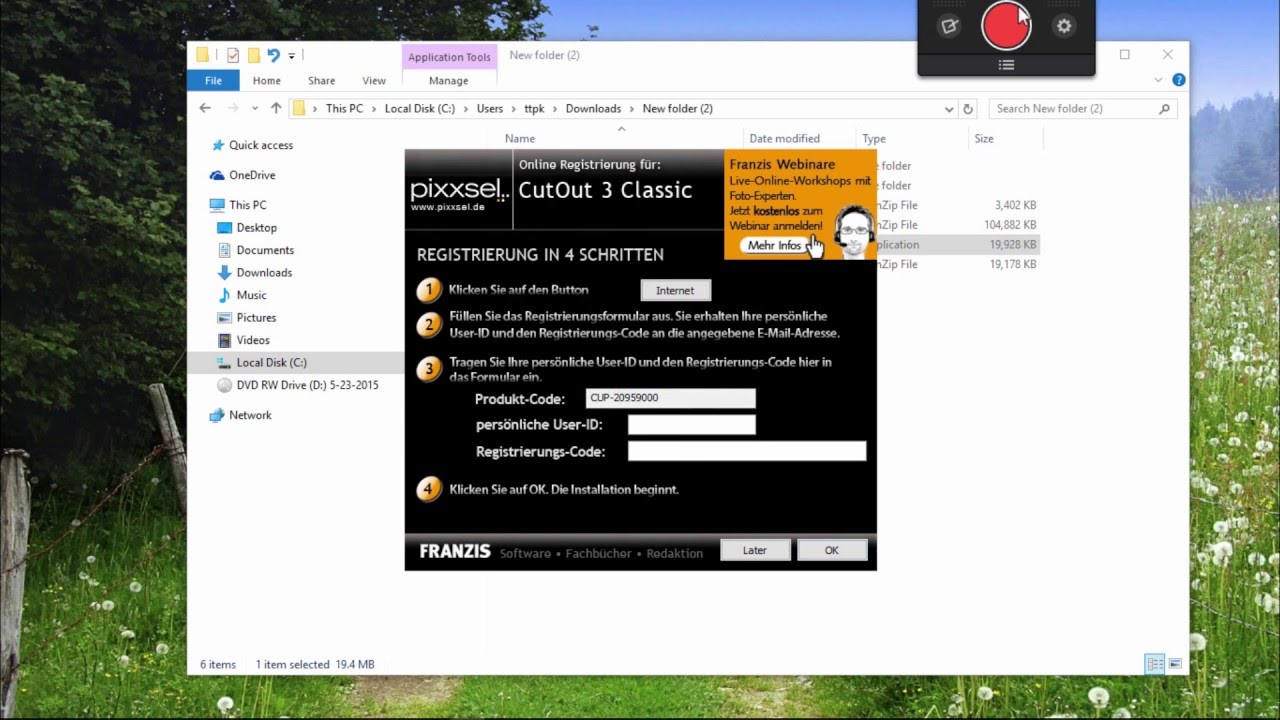Click the Later button
Viewport: 1280px width, 720px height.
tap(755, 550)
